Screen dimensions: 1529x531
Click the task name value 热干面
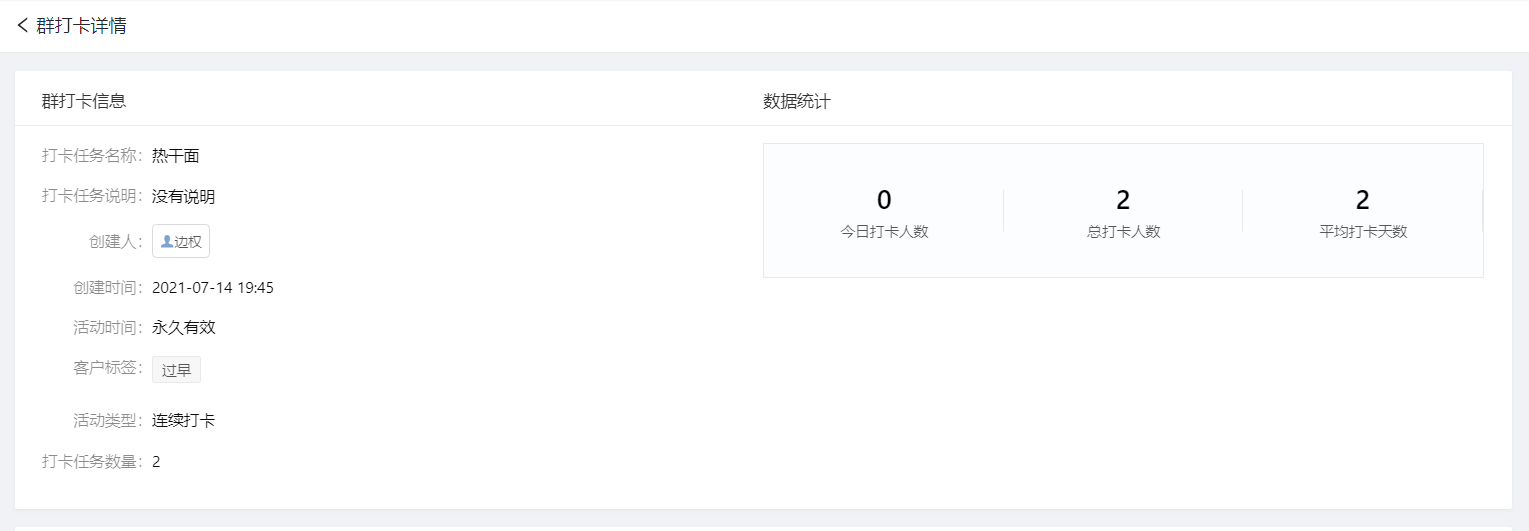tap(176, 155)
